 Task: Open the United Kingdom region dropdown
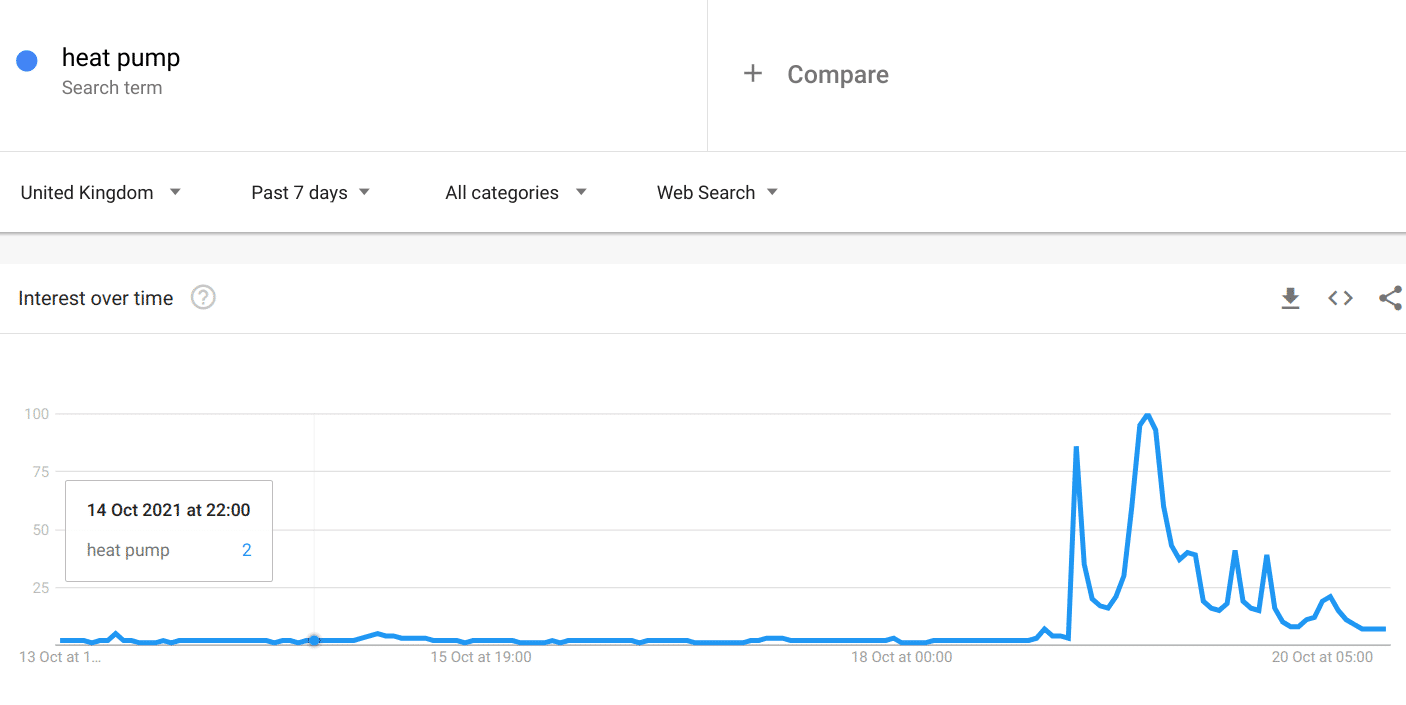(101, 192)
